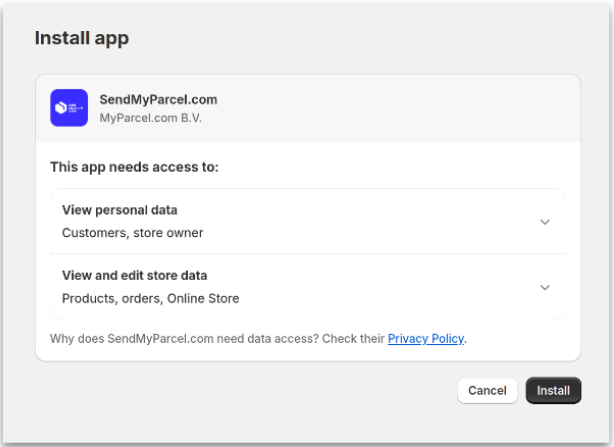Select "View and edit store data" title
Viewport: 614px width, 447px height.
135,275
